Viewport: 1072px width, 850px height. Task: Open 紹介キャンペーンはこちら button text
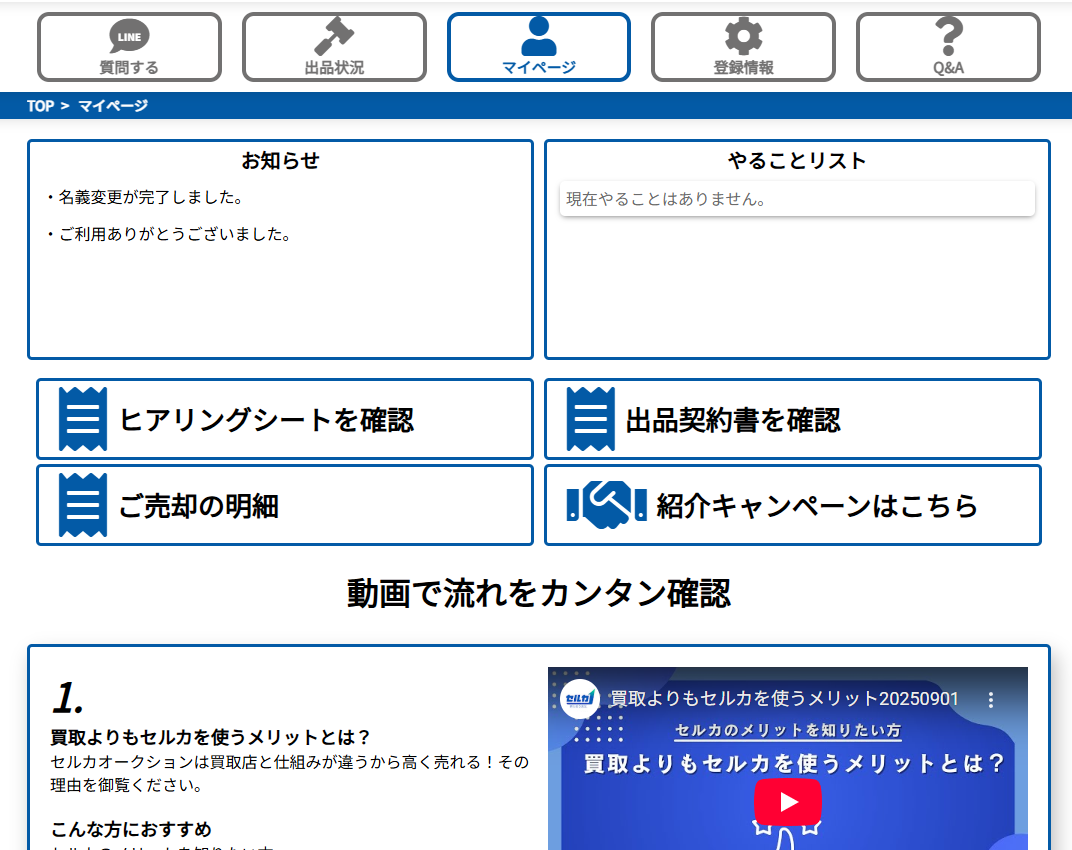[x=817, y=506]
